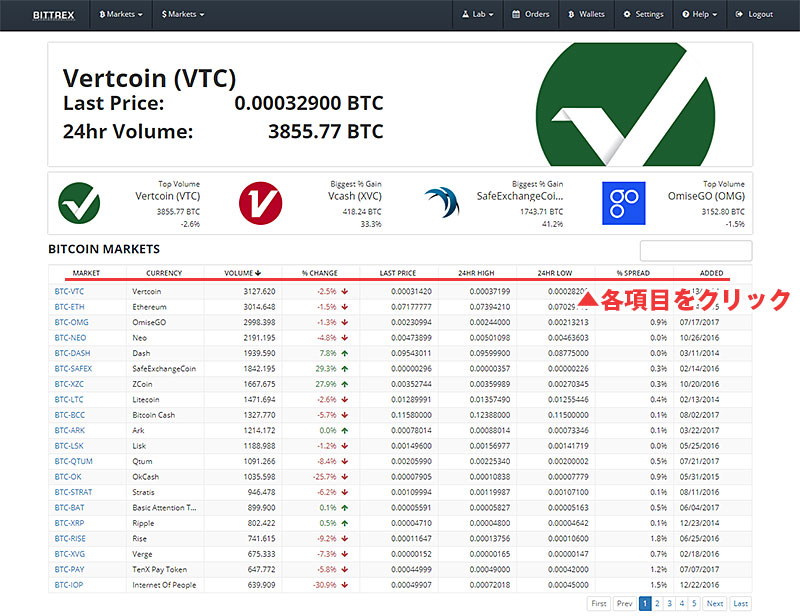Click the Bittrex logo in navbar

(54, 15)
